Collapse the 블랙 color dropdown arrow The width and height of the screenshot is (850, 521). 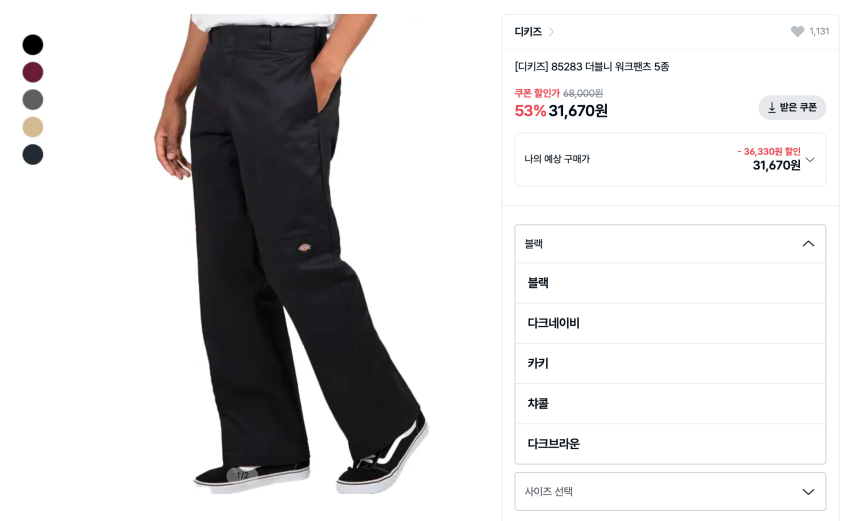coord(808,243)
